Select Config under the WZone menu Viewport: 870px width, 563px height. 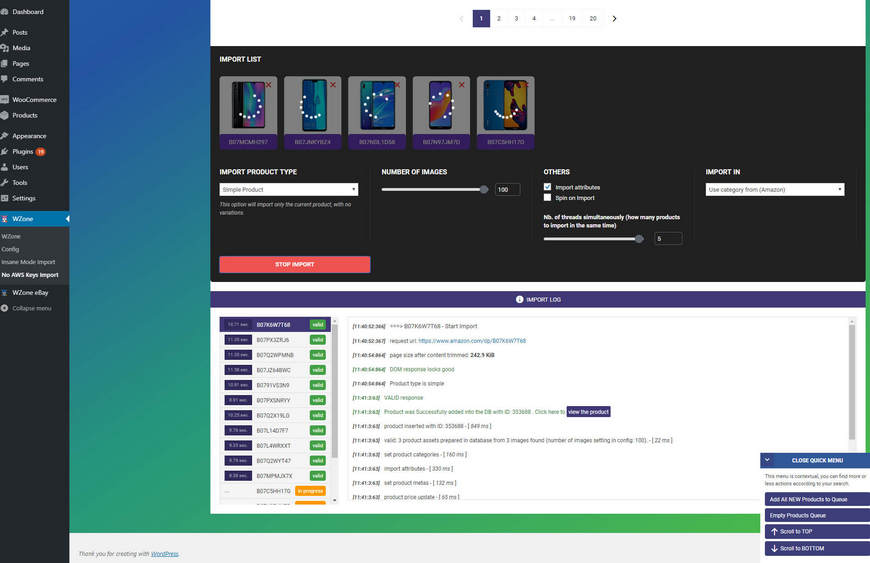pyautogui.click(x=11, y=249)
